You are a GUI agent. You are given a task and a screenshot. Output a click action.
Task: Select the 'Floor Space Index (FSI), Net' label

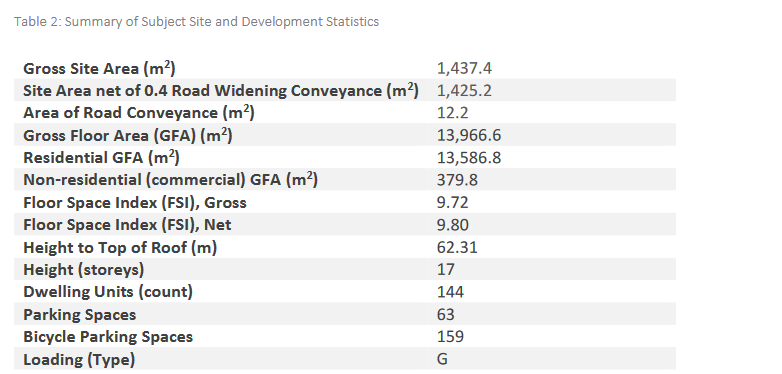(x=127, y=225)
